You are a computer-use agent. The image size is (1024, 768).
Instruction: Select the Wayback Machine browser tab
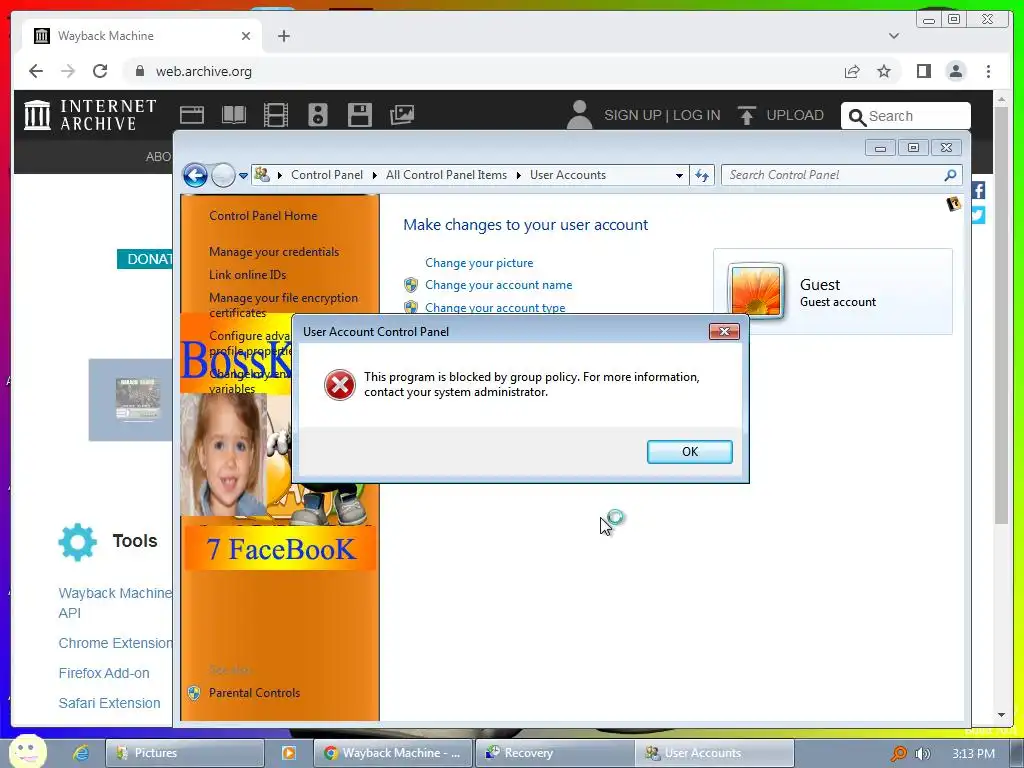142,36
